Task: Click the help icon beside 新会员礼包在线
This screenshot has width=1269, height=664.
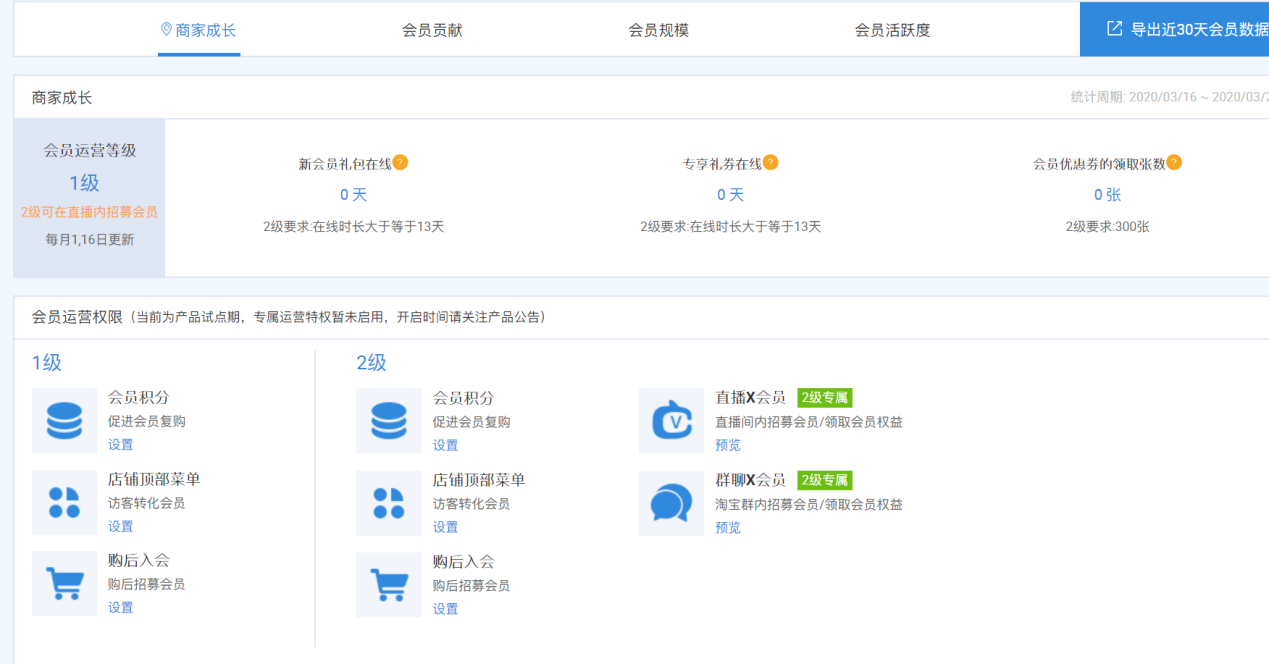Action: (400, 162)
